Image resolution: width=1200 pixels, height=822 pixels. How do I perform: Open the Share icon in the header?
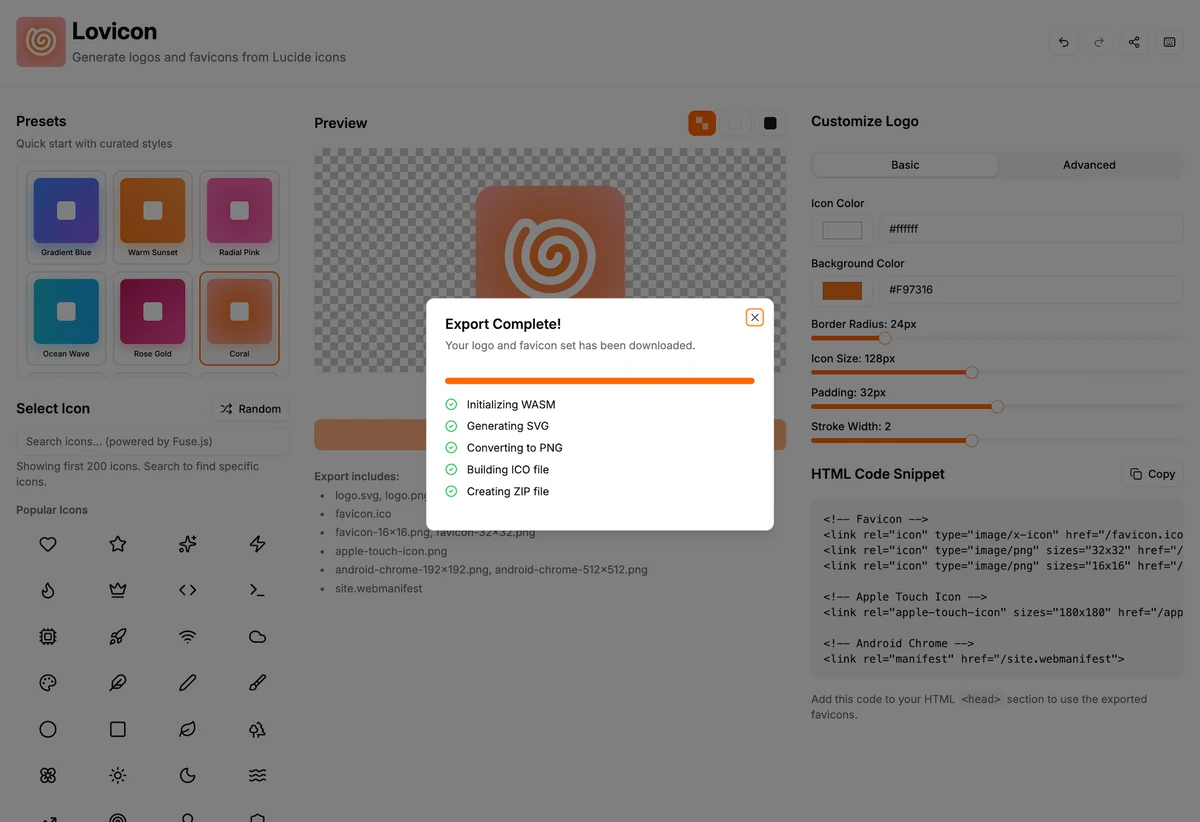(x=1134, y=42)
